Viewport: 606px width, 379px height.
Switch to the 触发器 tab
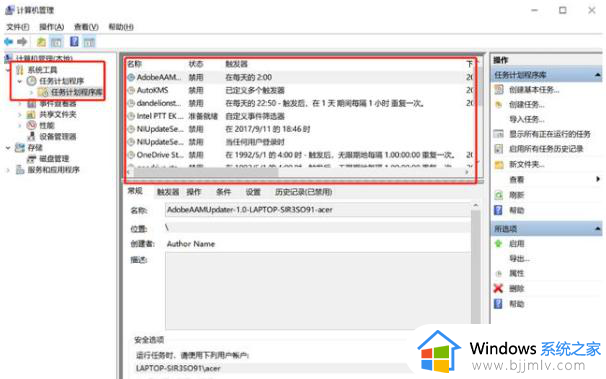coord(168,192)
